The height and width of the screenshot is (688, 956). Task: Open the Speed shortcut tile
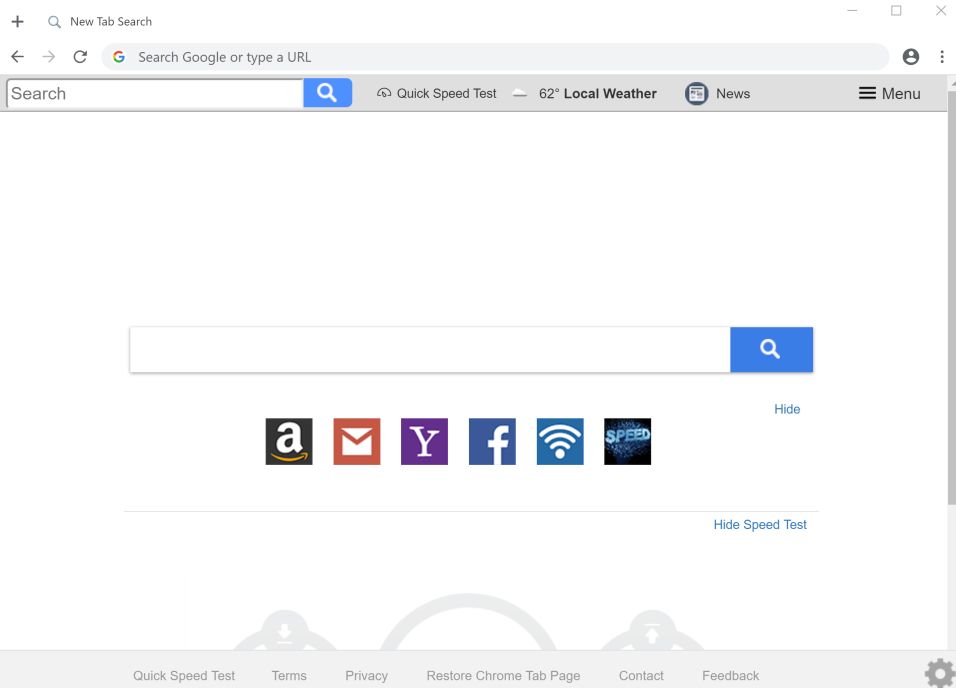click(x=627, y=441)
